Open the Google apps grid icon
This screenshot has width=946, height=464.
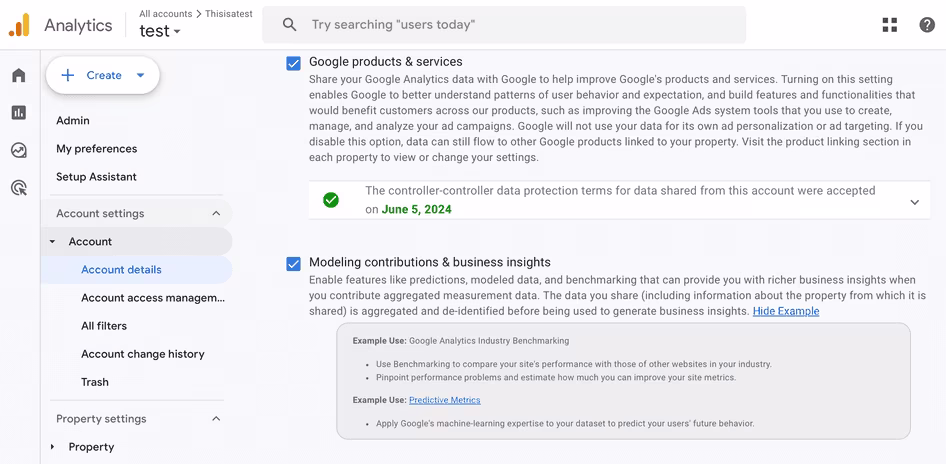[889, 25]
